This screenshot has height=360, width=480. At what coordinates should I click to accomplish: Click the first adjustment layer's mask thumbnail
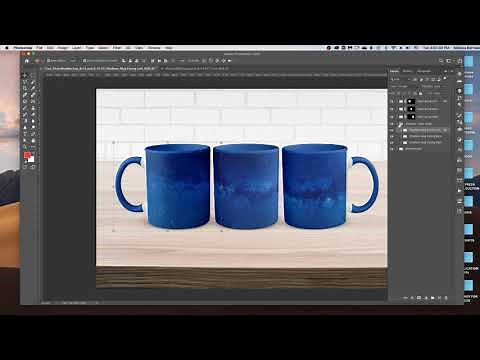(411, 101)
